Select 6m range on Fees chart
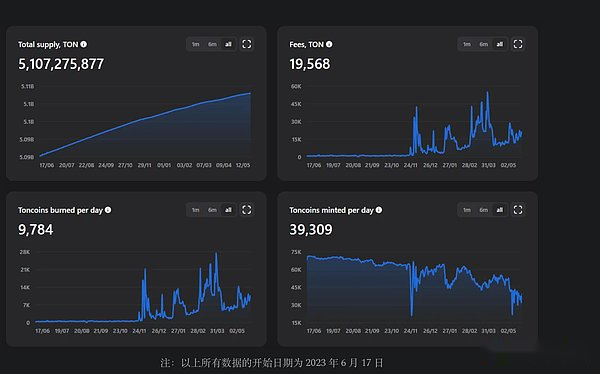Screen dimensions: 600x374 coord(484,44)
